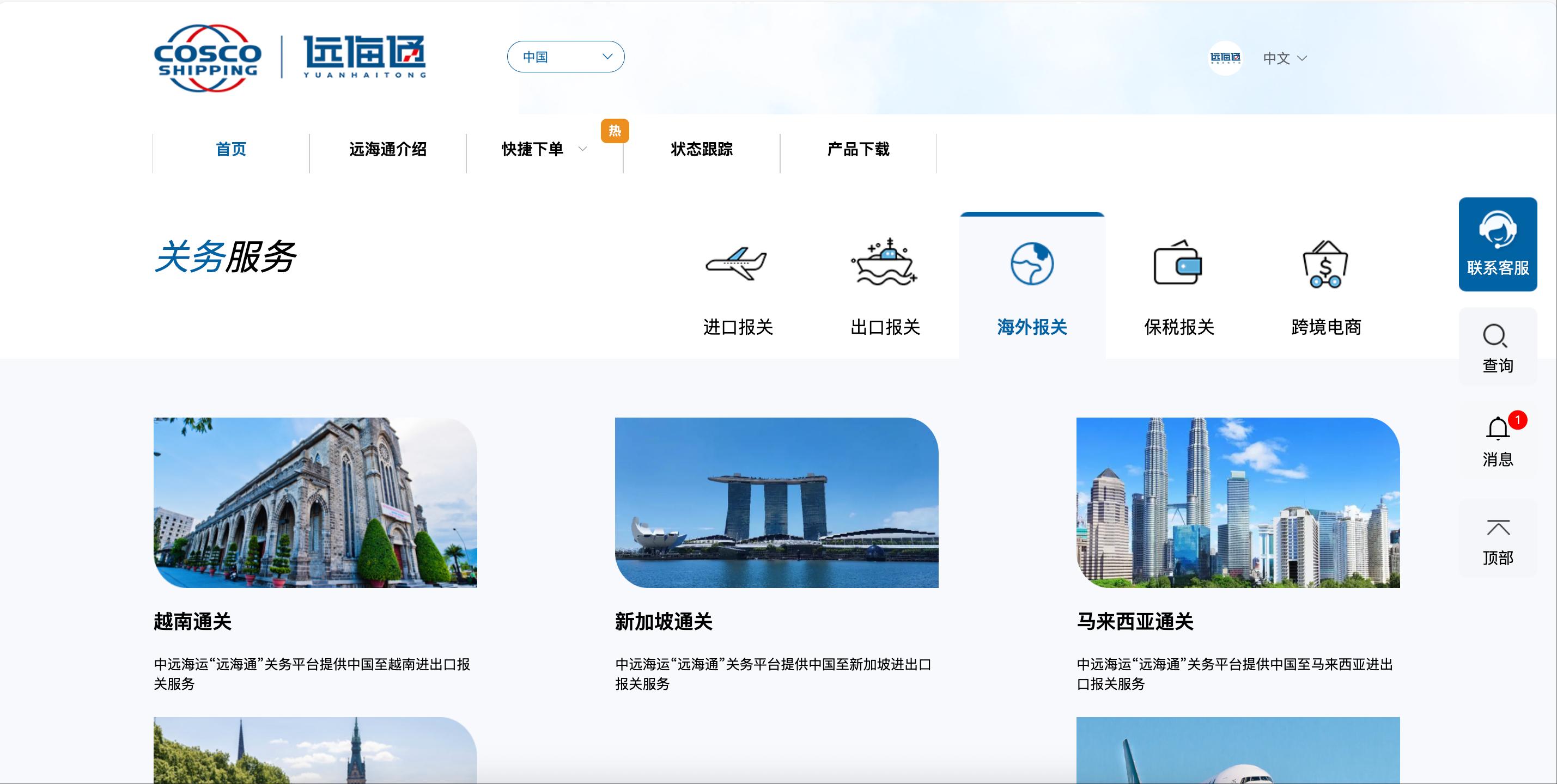Navigate to 远海通介绍 page
The image size is (1557, 784).
click(x=387, y=150)
